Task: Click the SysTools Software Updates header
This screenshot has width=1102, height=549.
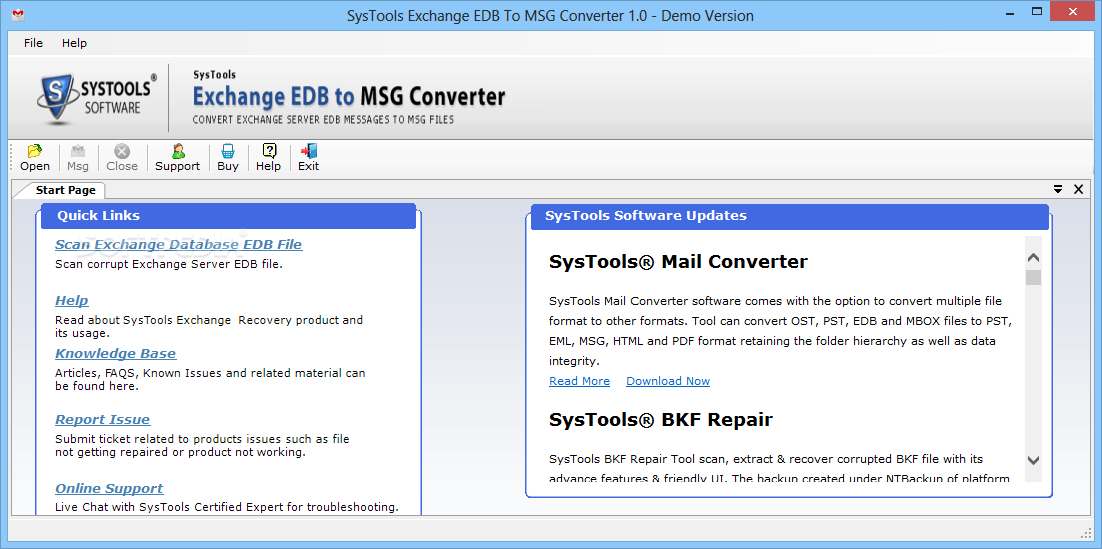Action: (790, 216)
